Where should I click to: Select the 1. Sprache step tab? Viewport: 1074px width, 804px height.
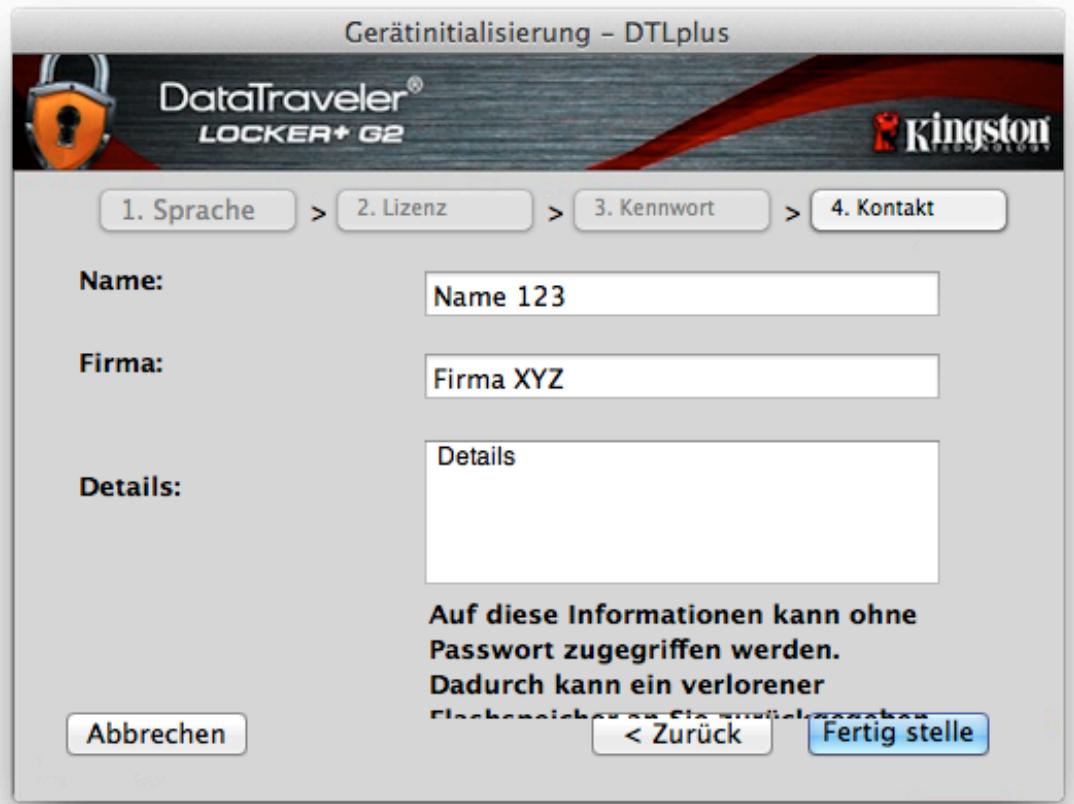click(197, 210)
